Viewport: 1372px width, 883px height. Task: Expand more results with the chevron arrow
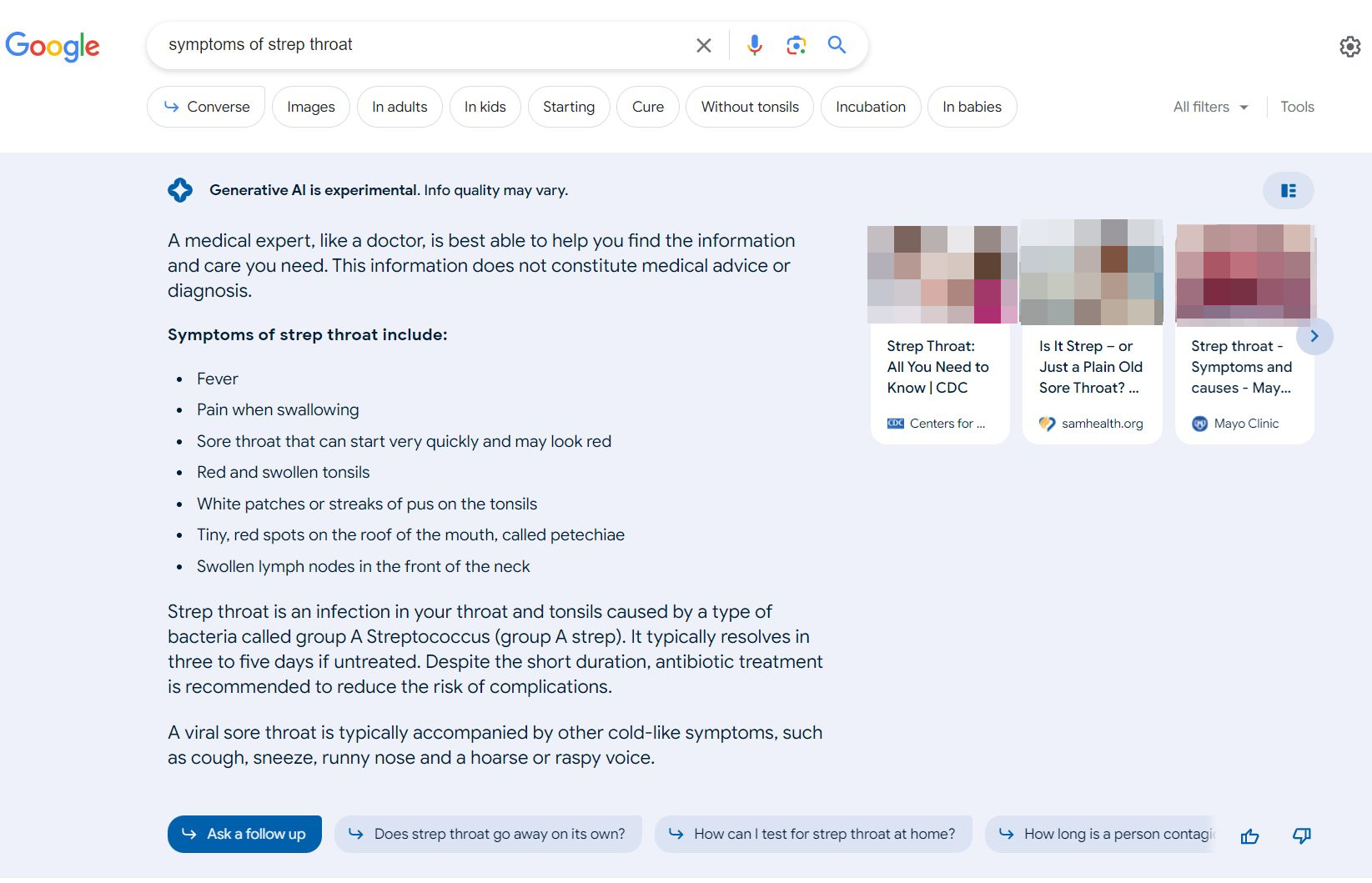click(1314, 336)
